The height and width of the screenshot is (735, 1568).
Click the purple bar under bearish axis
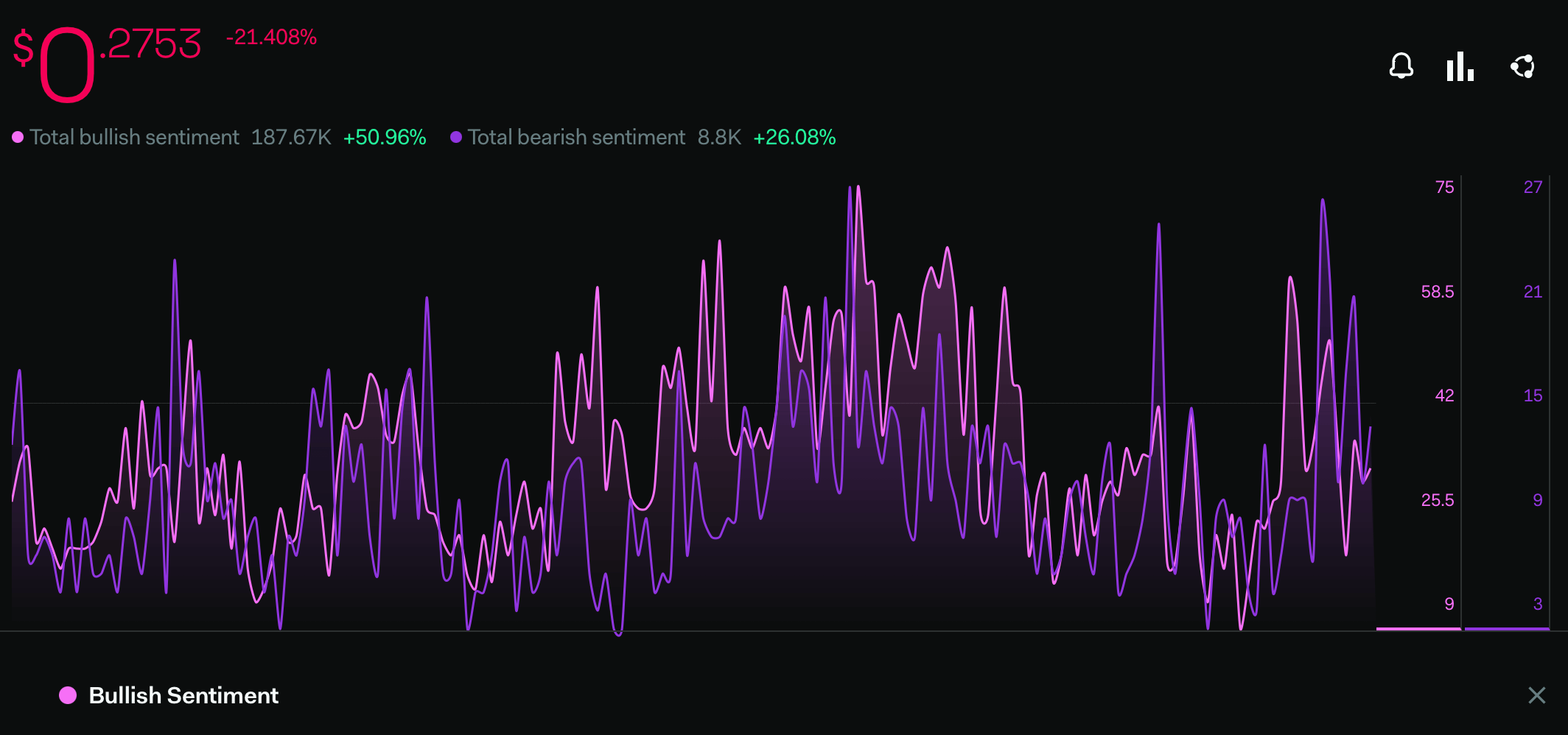click(x=1507, y=628)
